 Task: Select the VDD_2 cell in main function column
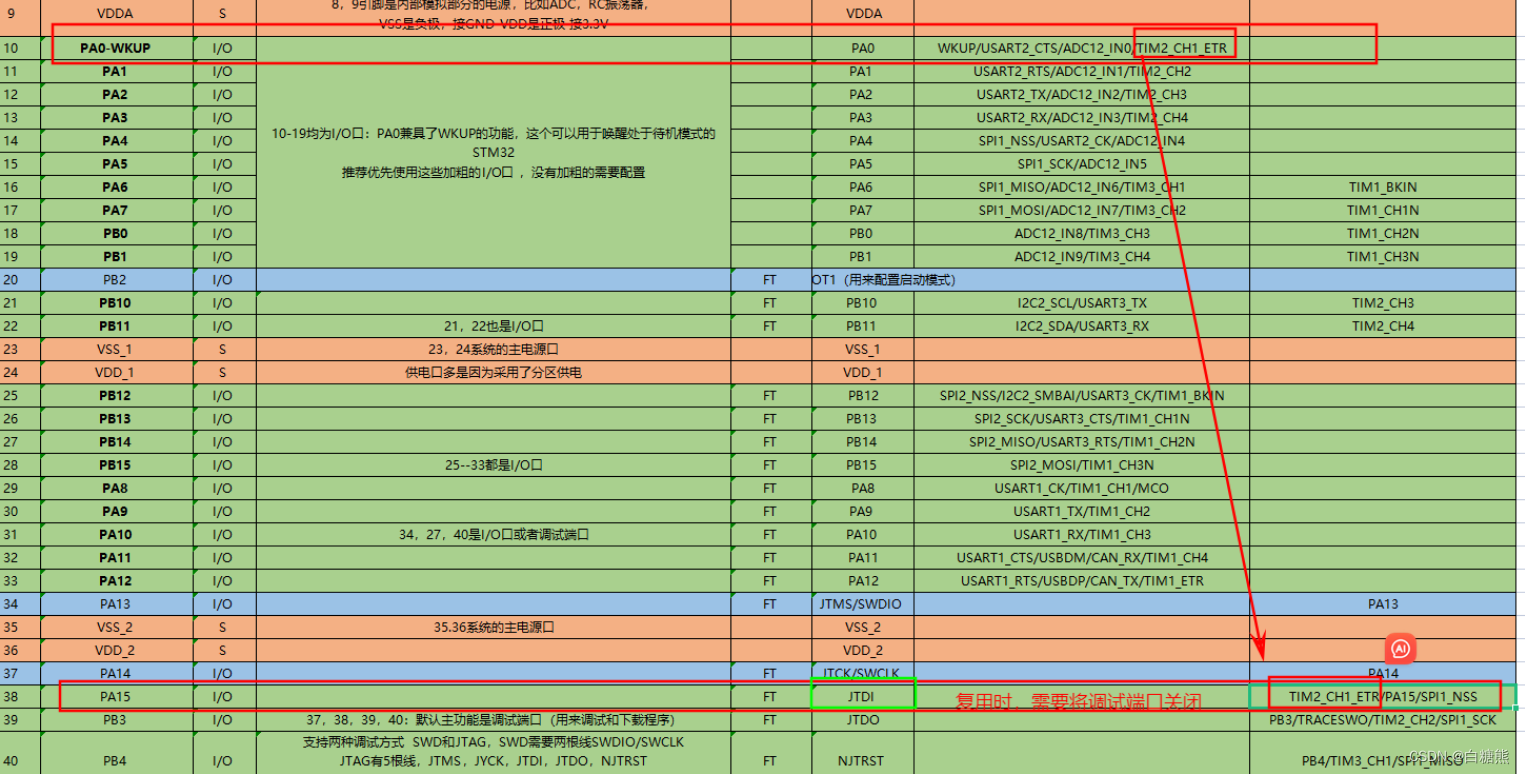861,650
